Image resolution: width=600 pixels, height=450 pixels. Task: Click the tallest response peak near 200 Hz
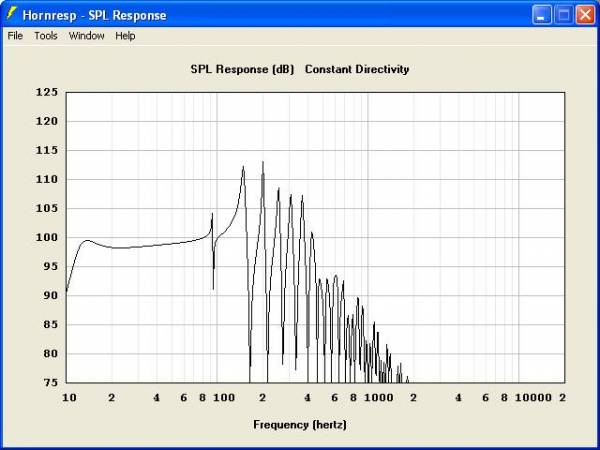pos(263,162)
